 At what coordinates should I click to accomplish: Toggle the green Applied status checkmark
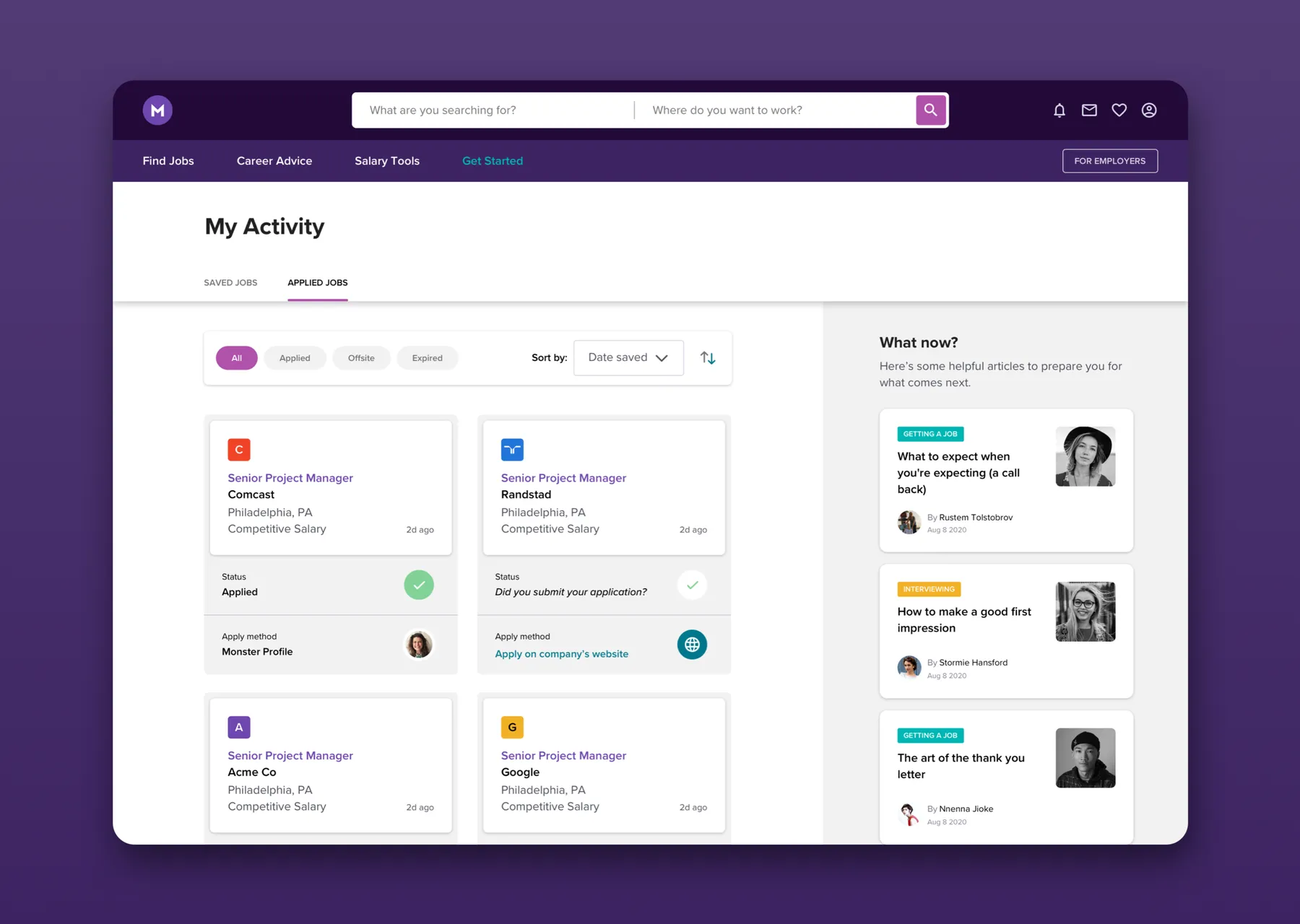coord(419,585)
